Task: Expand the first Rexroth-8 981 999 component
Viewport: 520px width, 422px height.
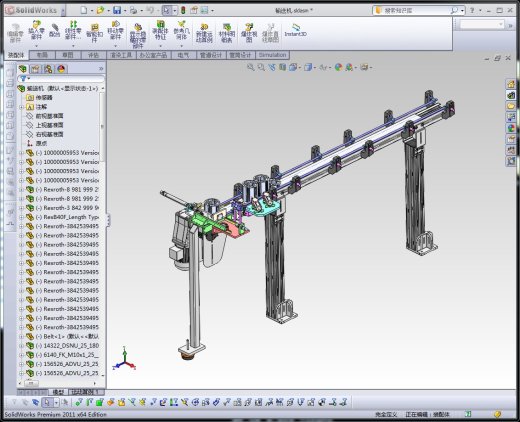Action: click(x=21, y=190)
